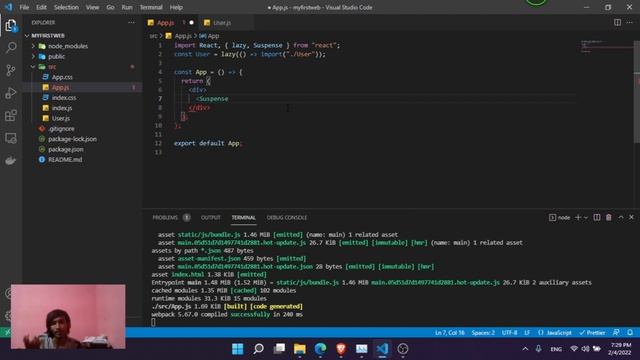Click the src breadcrumb segment
This screenshot has width=640, height=360.
point(153,36)
